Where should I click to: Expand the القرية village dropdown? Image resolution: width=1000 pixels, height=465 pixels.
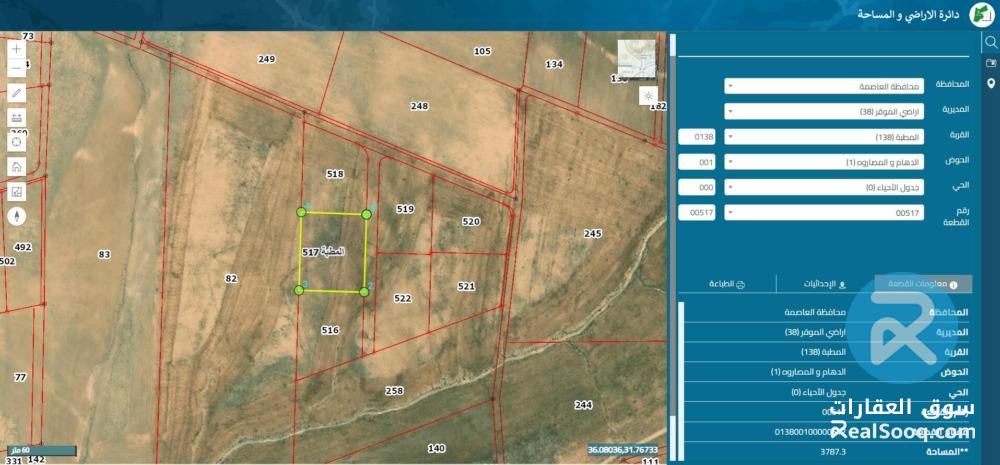(824, 137)
